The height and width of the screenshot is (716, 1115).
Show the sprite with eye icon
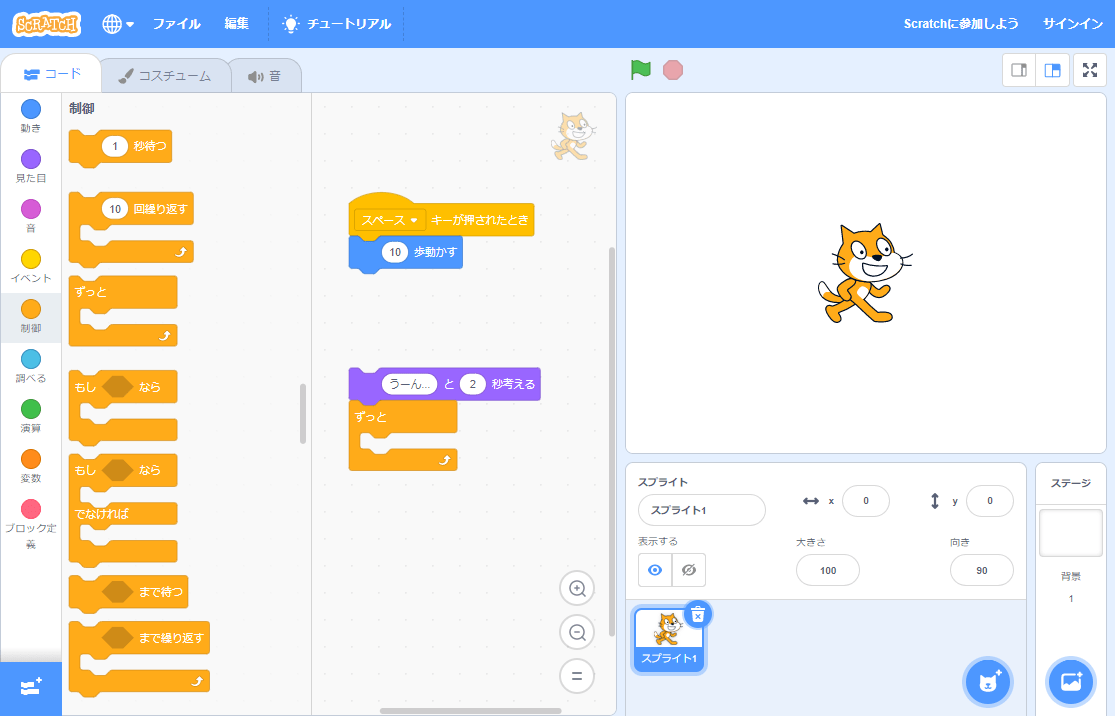click(655, 570)
